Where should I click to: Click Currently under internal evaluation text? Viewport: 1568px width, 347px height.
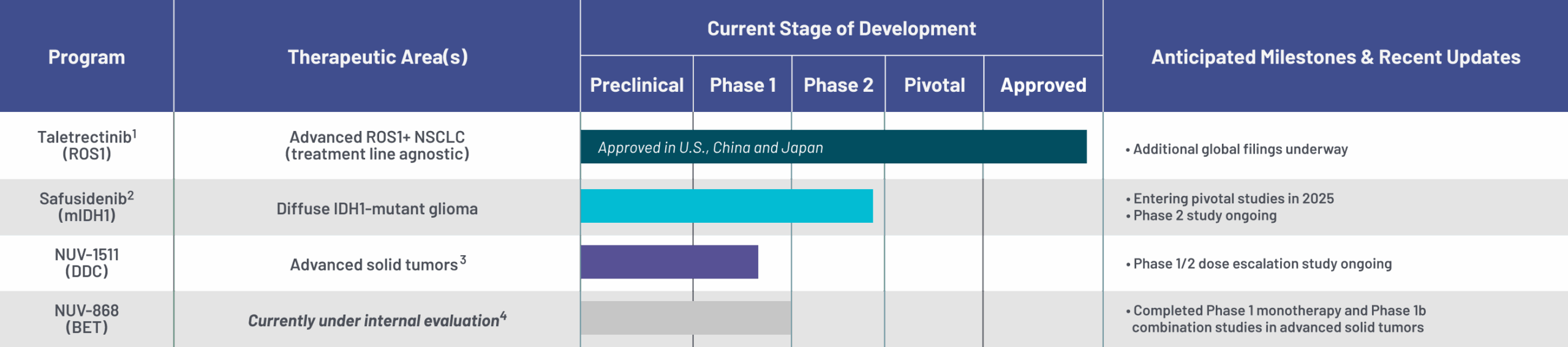(374, 321)
